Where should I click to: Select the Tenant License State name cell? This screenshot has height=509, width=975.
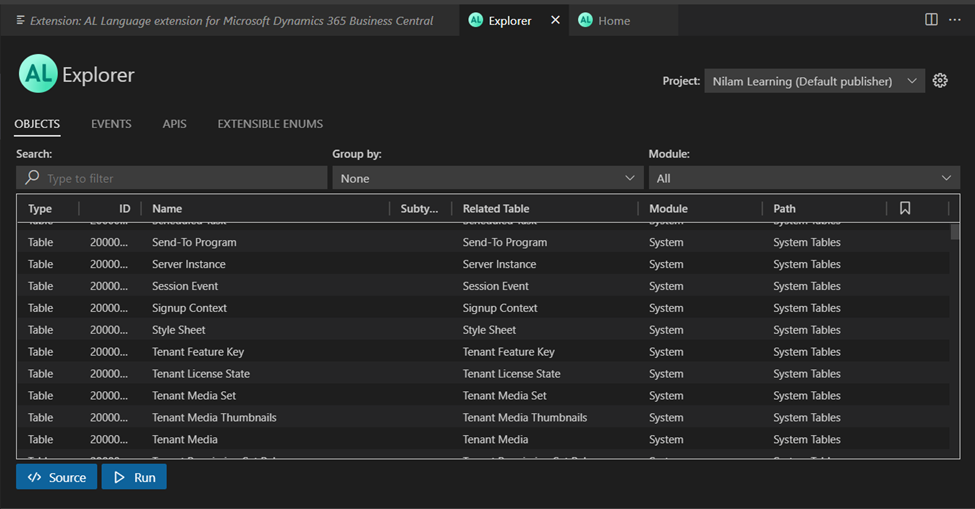[201, 374]
